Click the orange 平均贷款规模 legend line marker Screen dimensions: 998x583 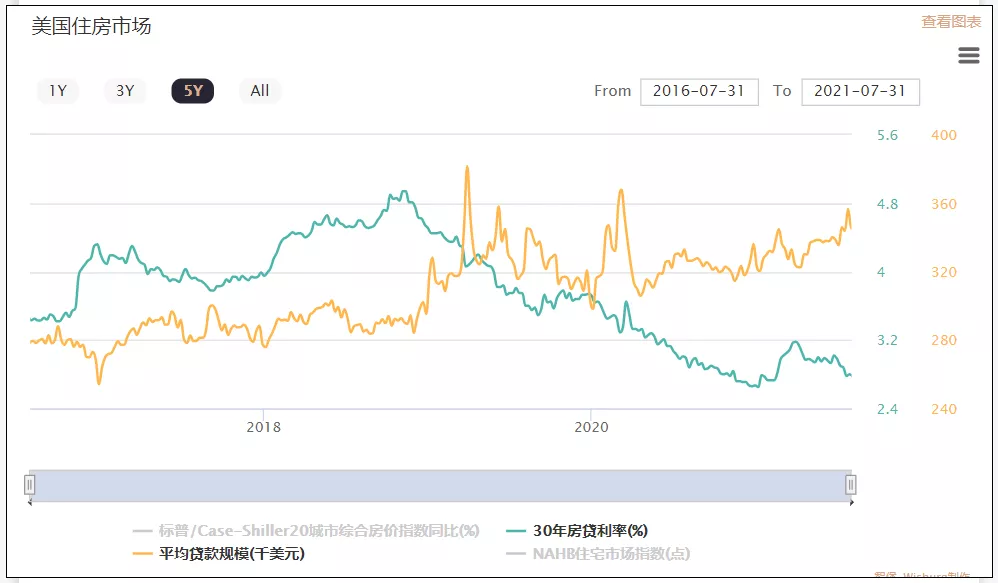[x=143, y=554]
